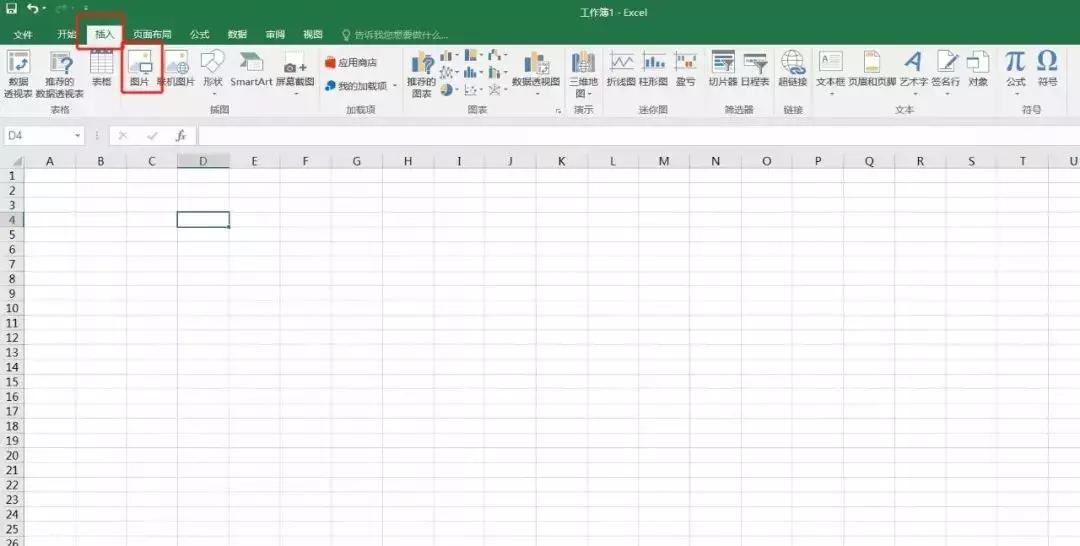The height and width of the screenshot is (546, 1080).
Task: Expand the 文本框 text box dropdown
Action: (x=831, y=92)
